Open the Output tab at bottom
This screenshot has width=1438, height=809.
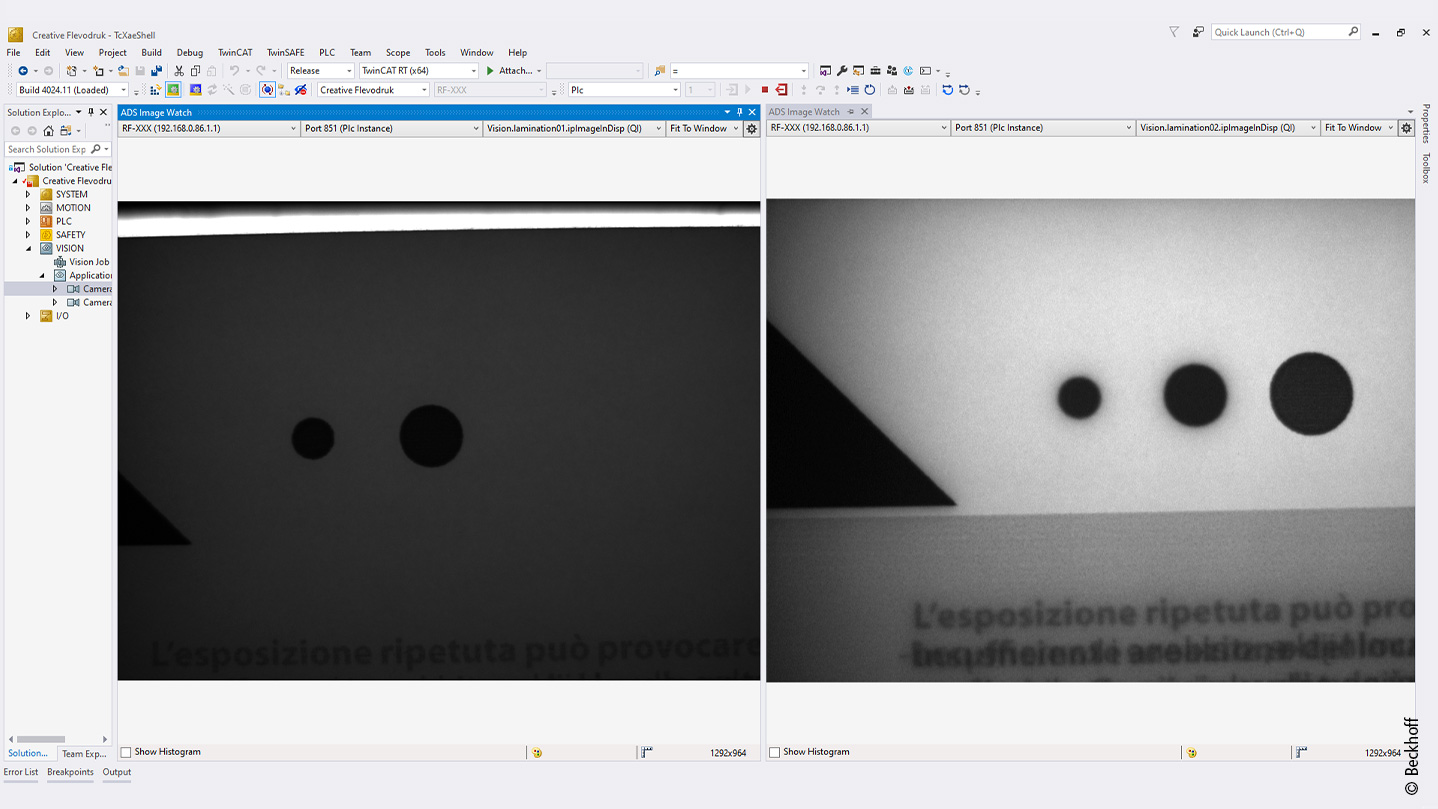pos(116,772)
